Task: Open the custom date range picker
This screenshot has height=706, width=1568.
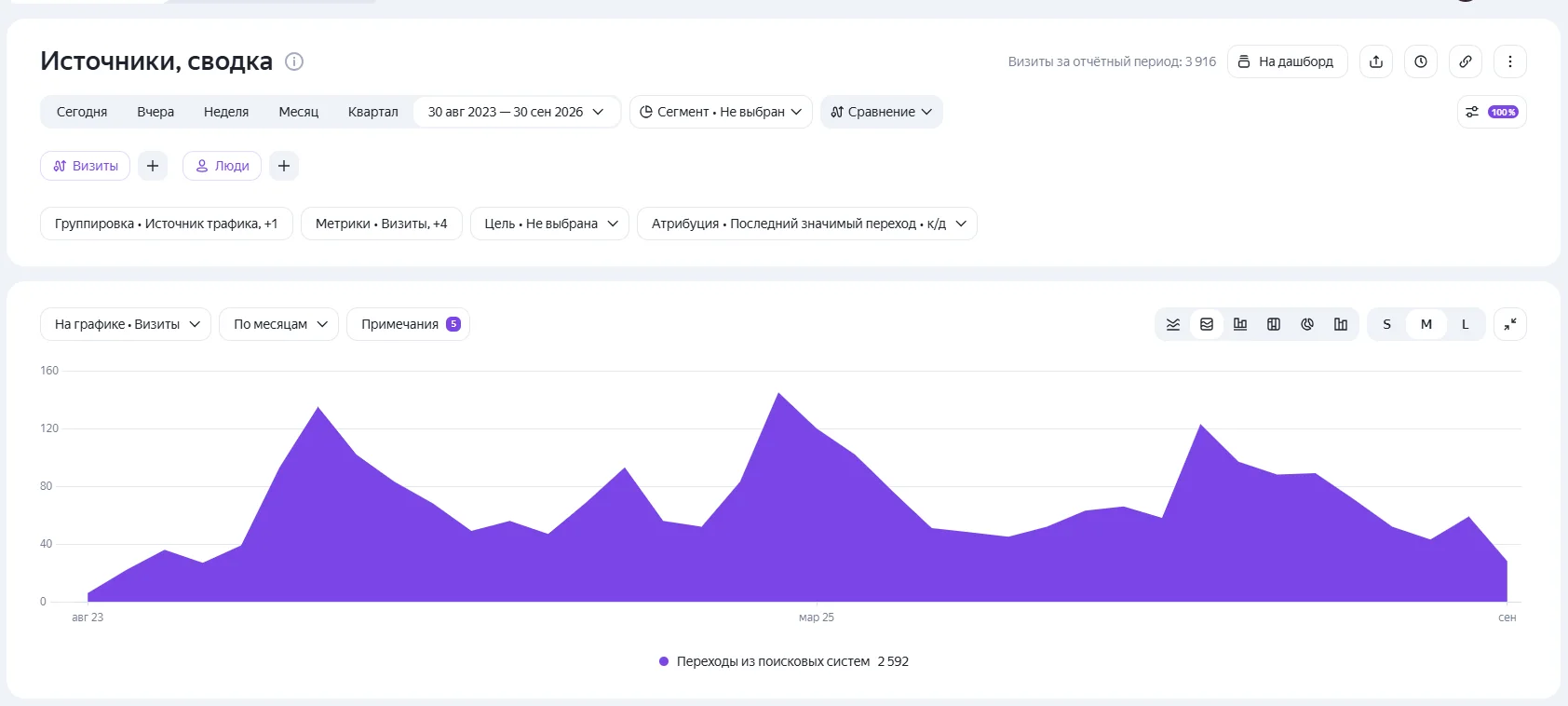Action: pyautogui.click(x=517, y=112)
